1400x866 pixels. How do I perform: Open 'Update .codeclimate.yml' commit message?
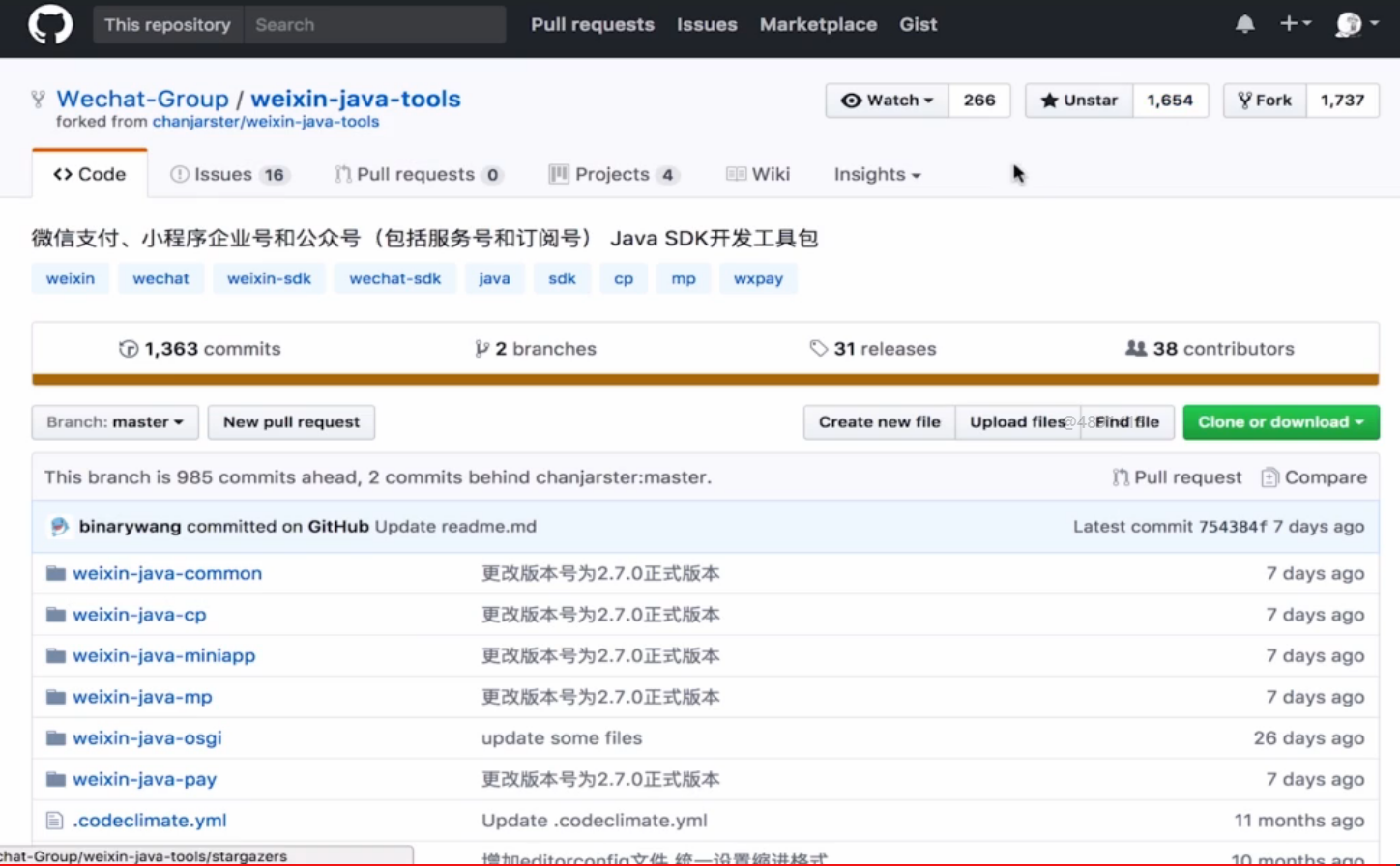point(595,821)
